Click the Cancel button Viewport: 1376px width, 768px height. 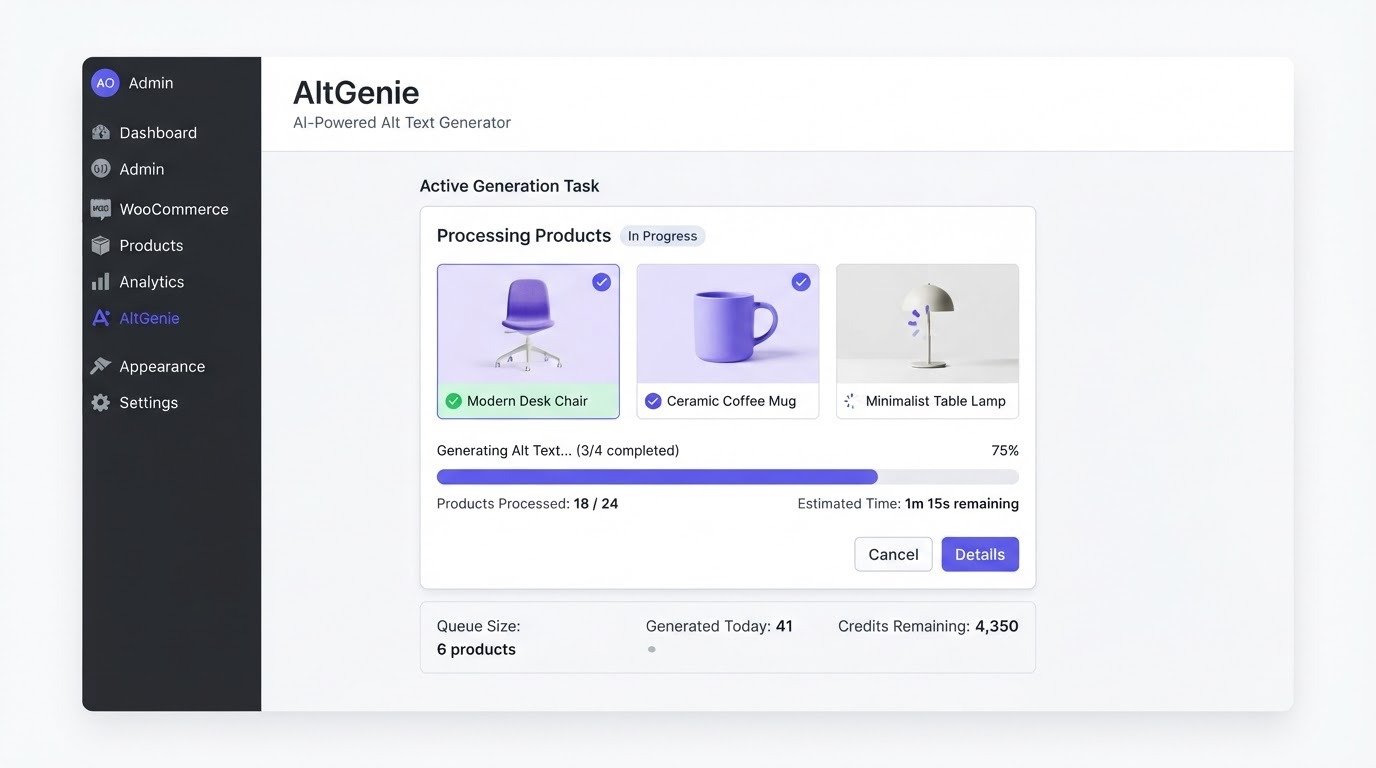coord(893,554)
